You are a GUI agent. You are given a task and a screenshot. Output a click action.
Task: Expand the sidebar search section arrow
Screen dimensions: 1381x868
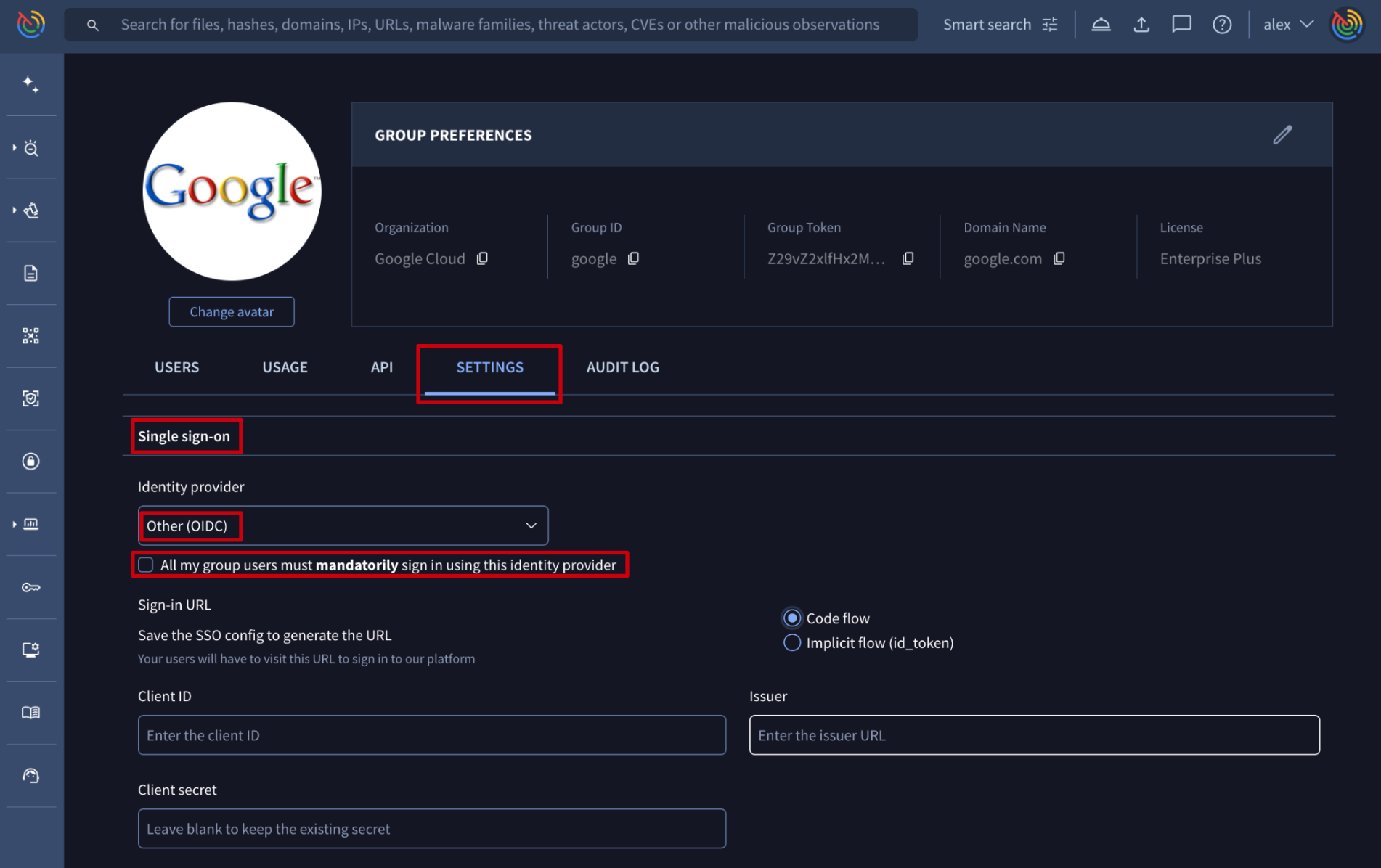pos(15,147)
